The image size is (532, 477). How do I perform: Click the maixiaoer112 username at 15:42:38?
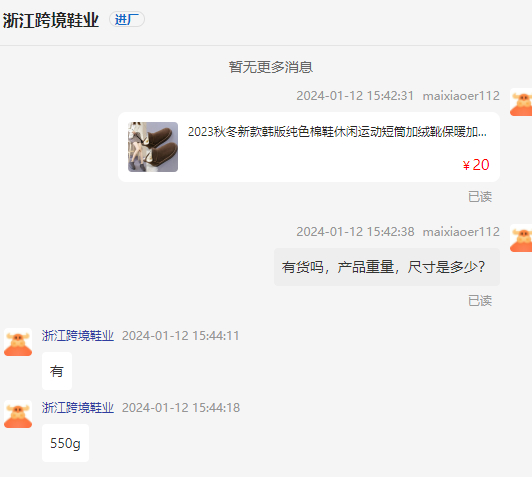pyautogui.click(x=461, y=232)
